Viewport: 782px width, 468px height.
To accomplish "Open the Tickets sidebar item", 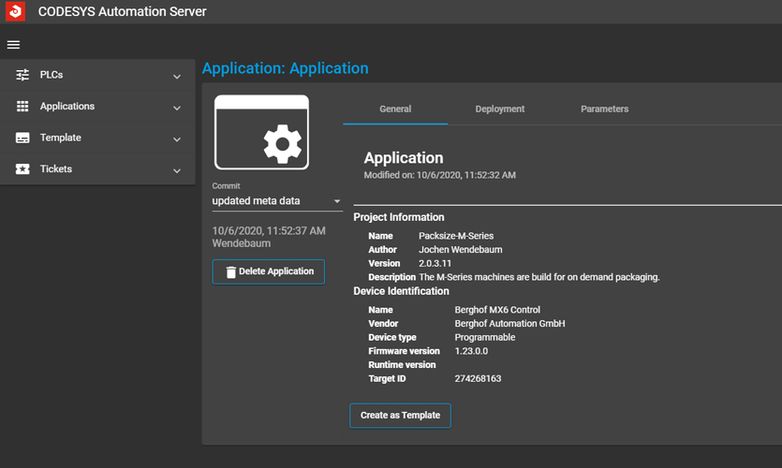I will (98, 169).
